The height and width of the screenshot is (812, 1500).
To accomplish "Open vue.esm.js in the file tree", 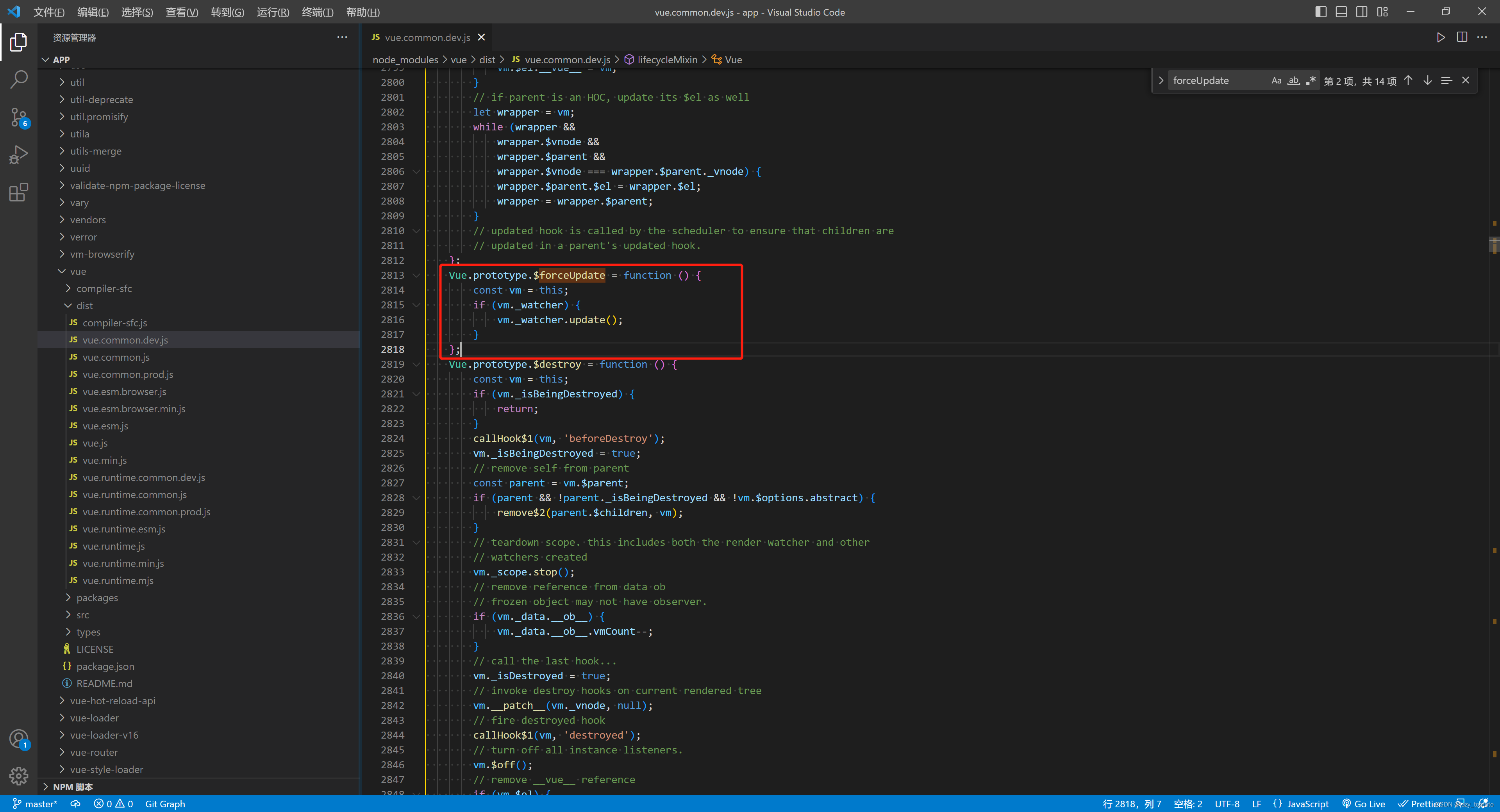I will (x=105, y=426).
